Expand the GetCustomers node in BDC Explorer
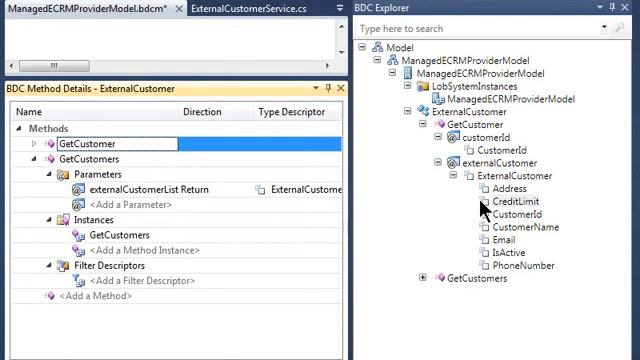 423,278
